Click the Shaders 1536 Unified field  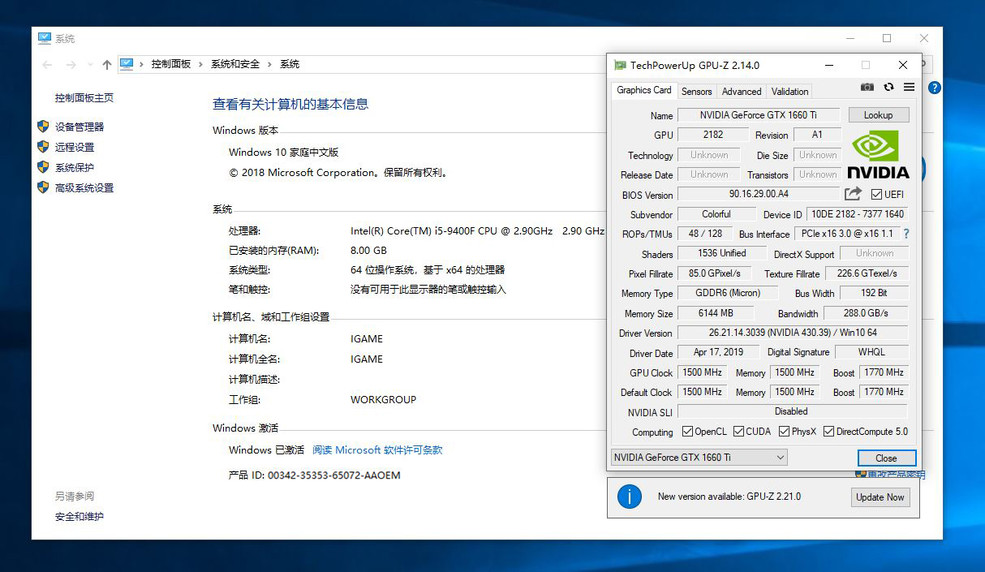[x=722, y=253]
